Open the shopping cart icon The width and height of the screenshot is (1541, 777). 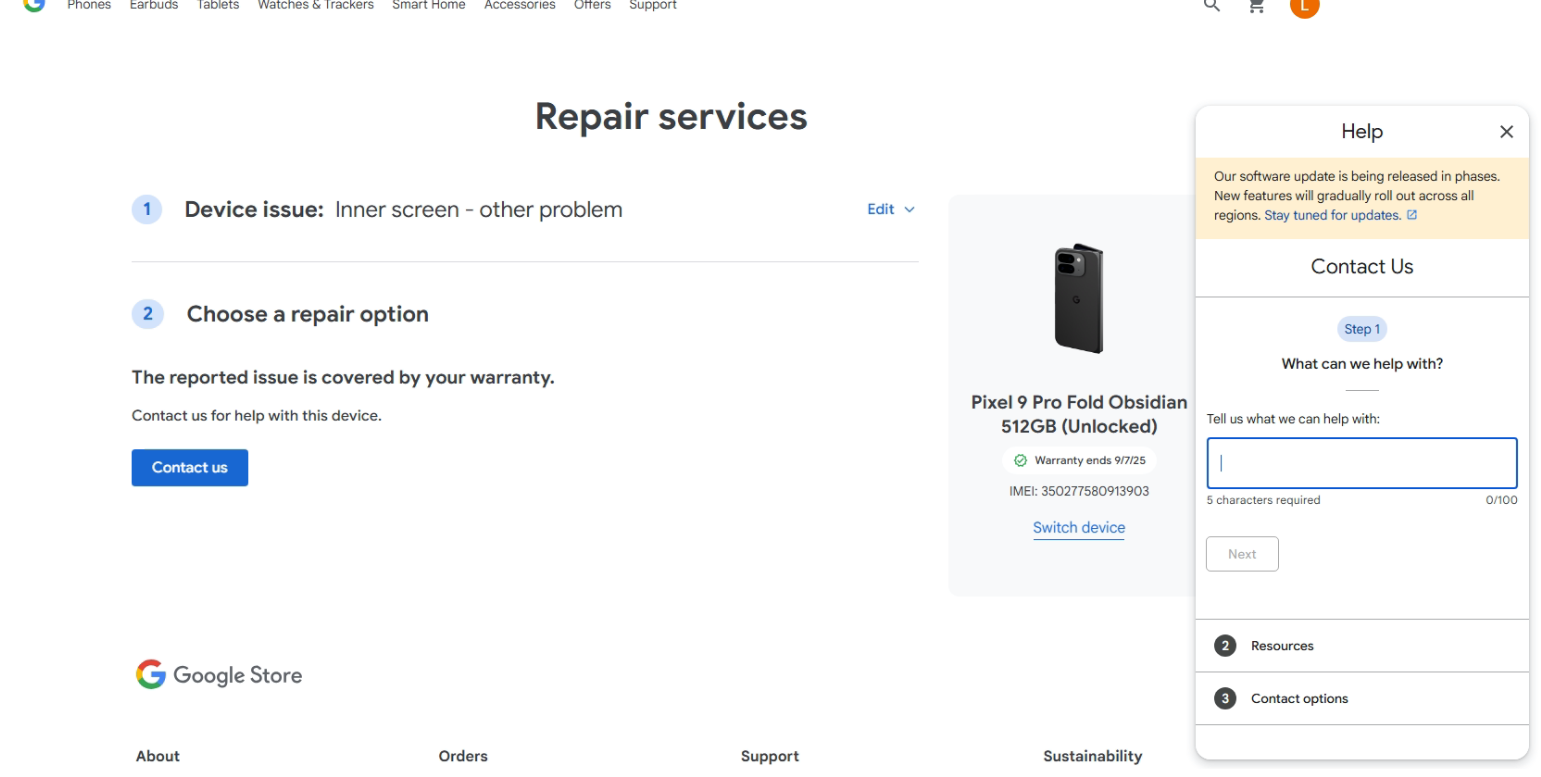pos(1257,5)
